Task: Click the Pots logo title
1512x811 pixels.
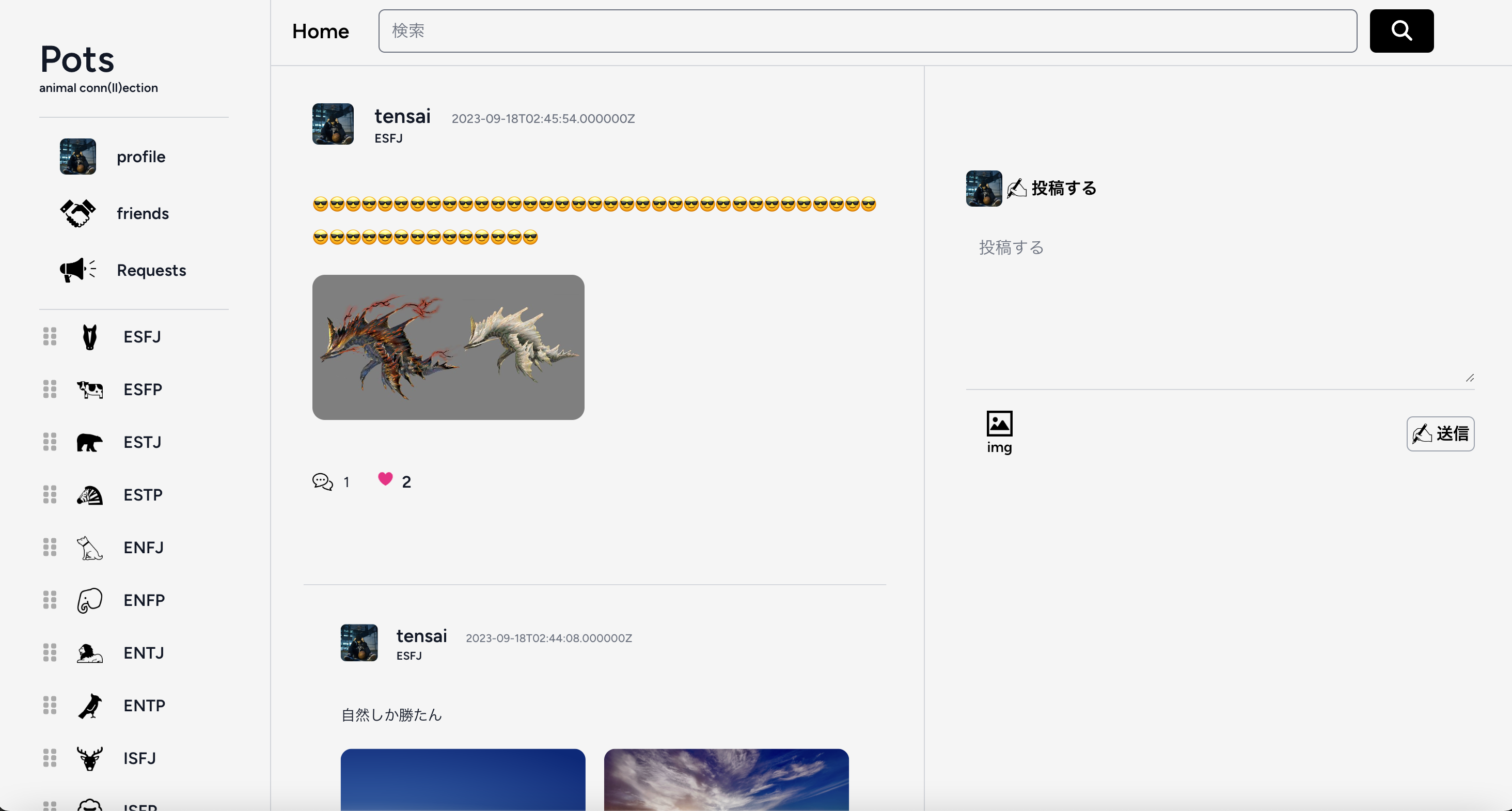Action: coord(77,59)
